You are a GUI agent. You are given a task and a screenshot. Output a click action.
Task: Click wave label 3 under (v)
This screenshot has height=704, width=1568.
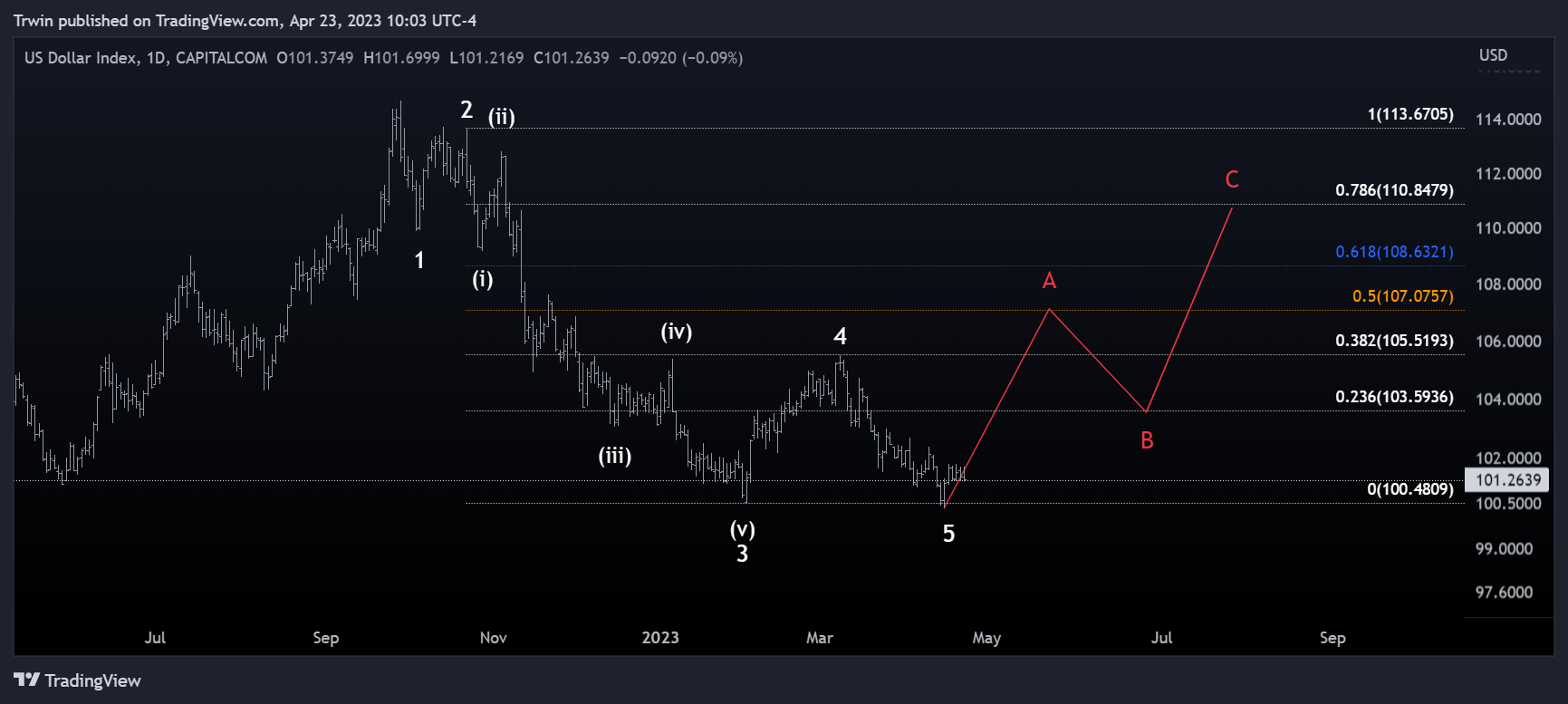(742, 554)
